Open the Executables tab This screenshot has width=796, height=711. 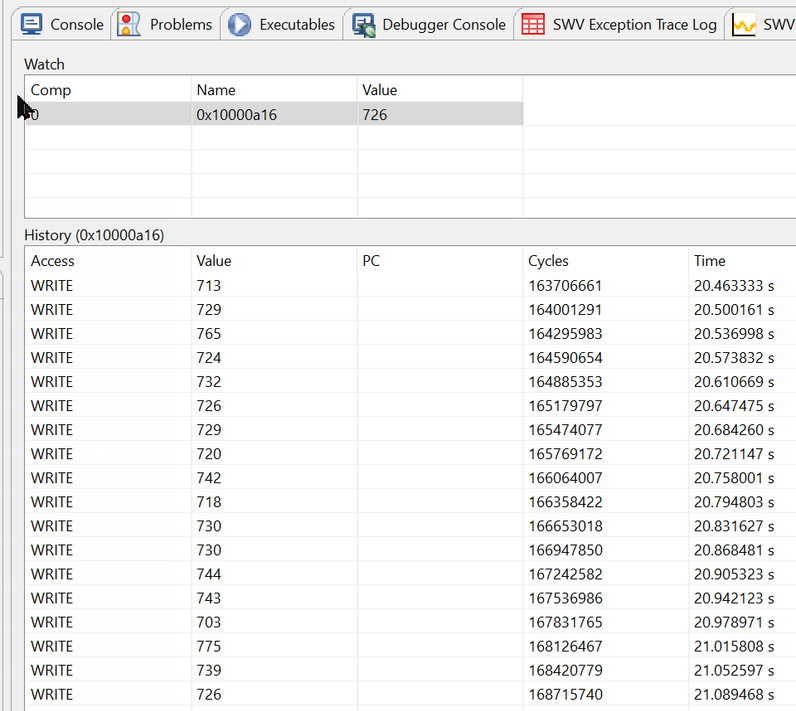click(282, 24)
